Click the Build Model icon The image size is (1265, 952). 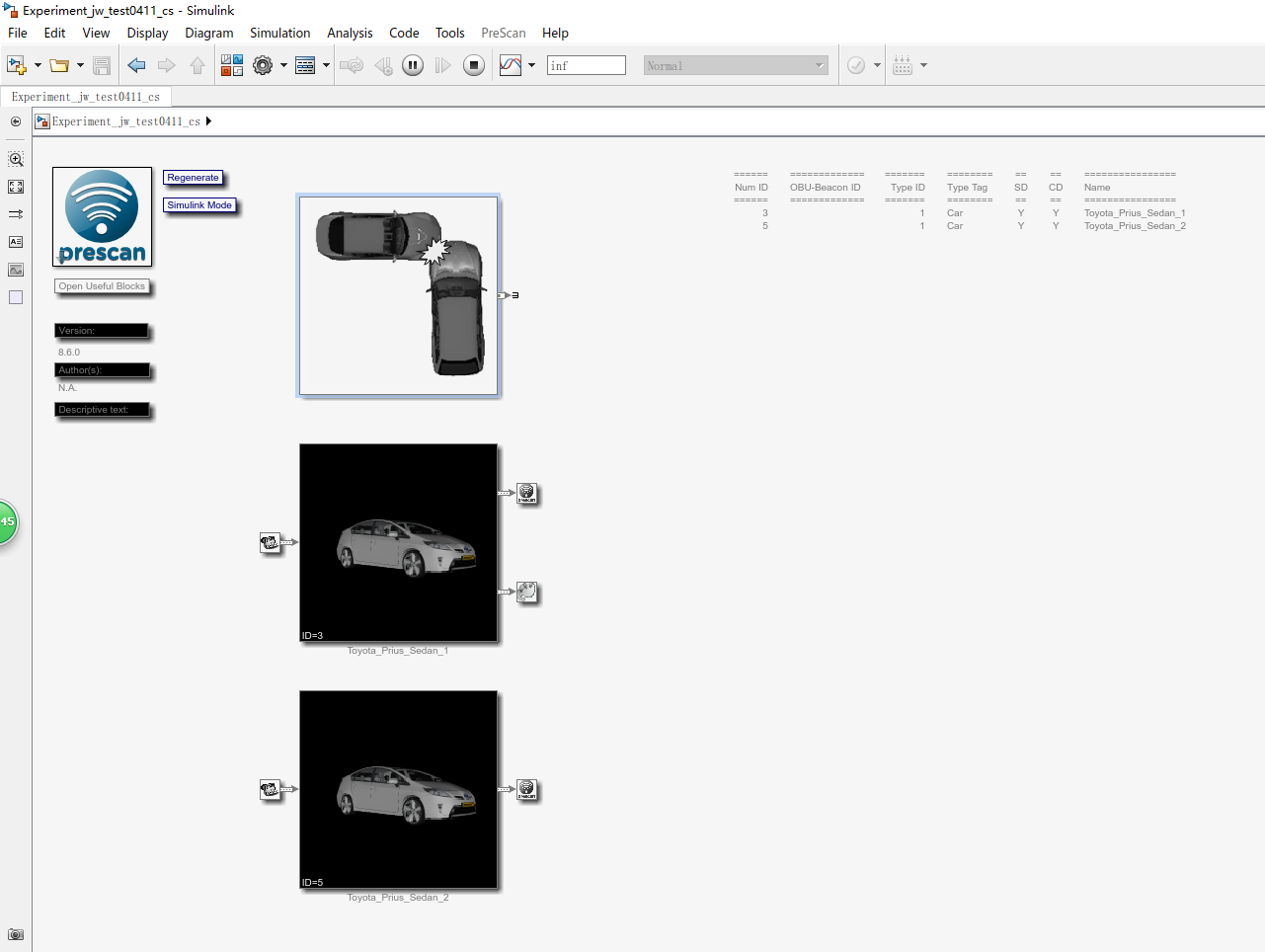point(903,66)
